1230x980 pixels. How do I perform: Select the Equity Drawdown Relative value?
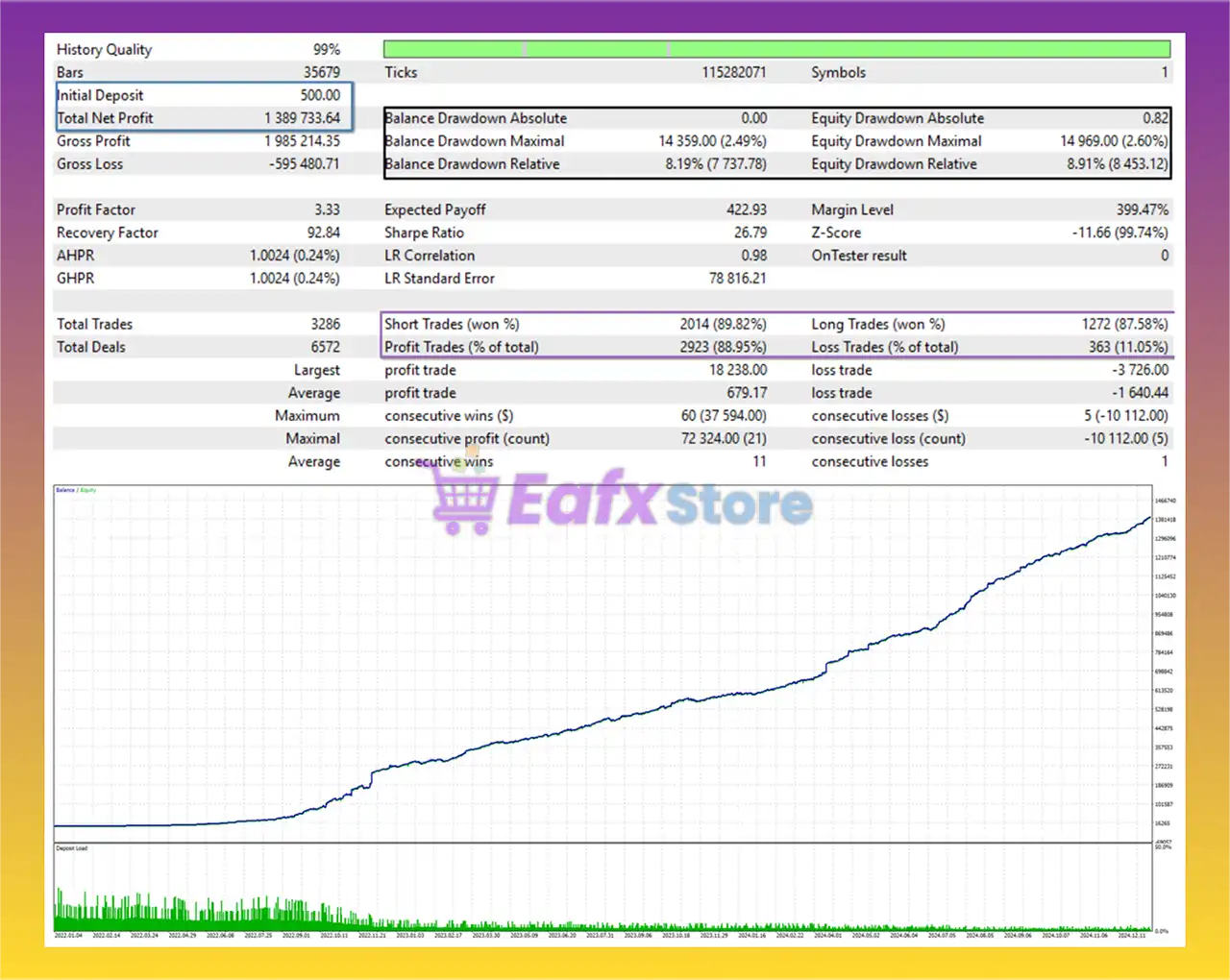click(1117, 164)
